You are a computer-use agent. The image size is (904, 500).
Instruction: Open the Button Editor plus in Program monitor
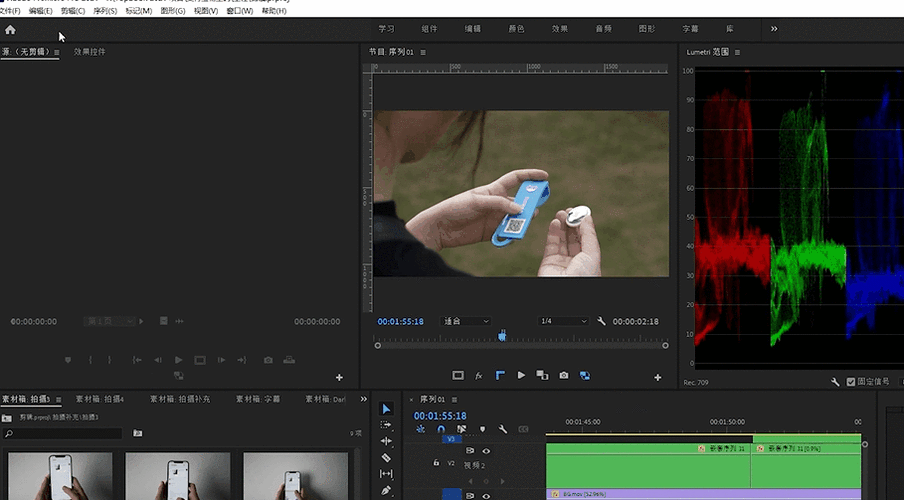[657, 377]
